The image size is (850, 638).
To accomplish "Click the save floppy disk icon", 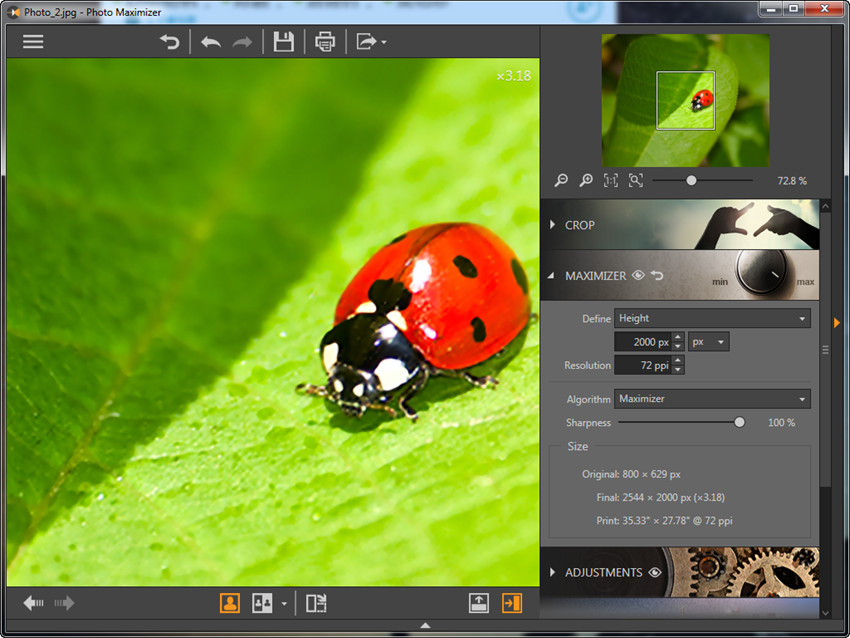I will (x=283, y=42).
